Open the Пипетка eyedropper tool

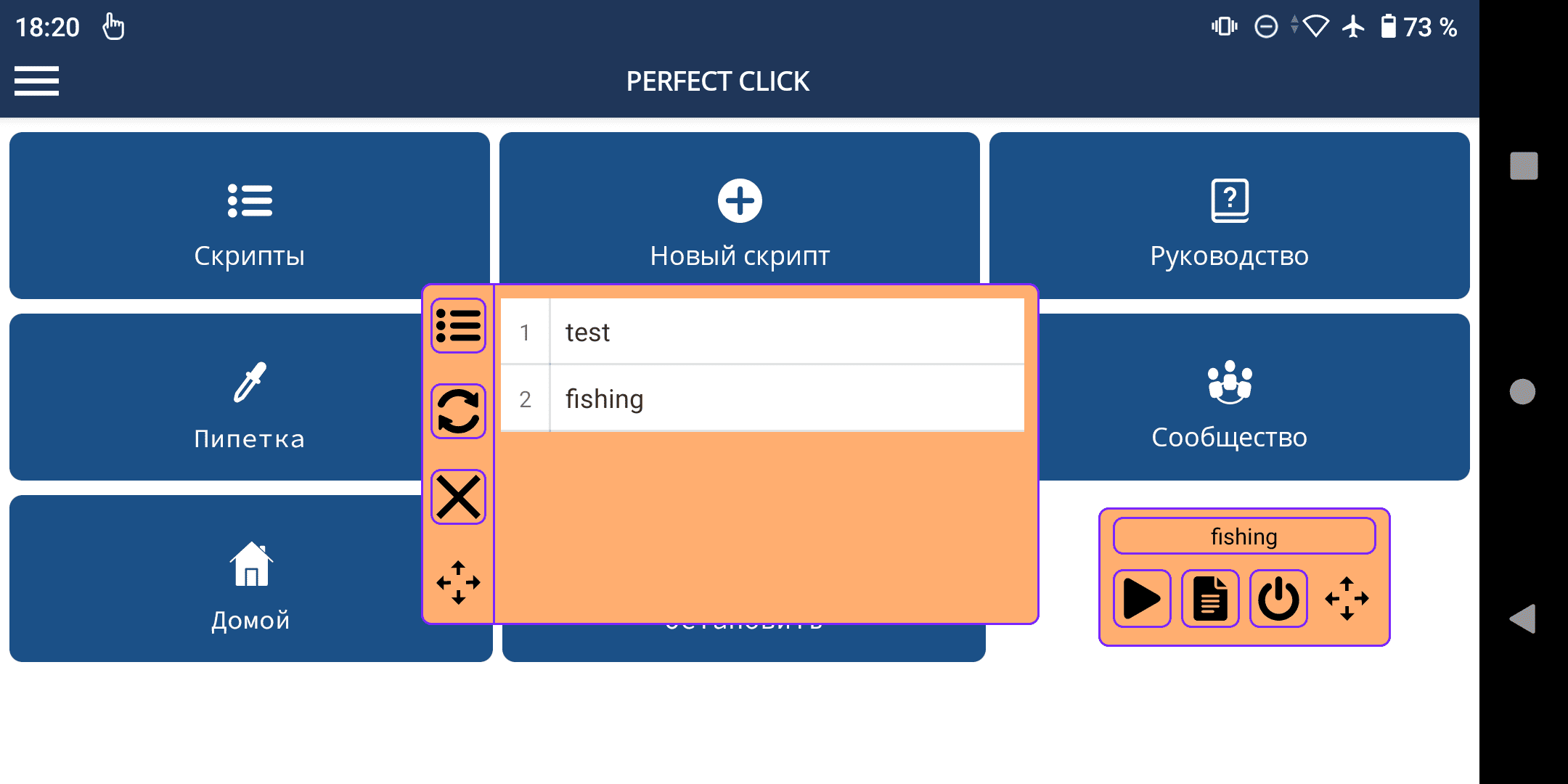tap(218, 396)
